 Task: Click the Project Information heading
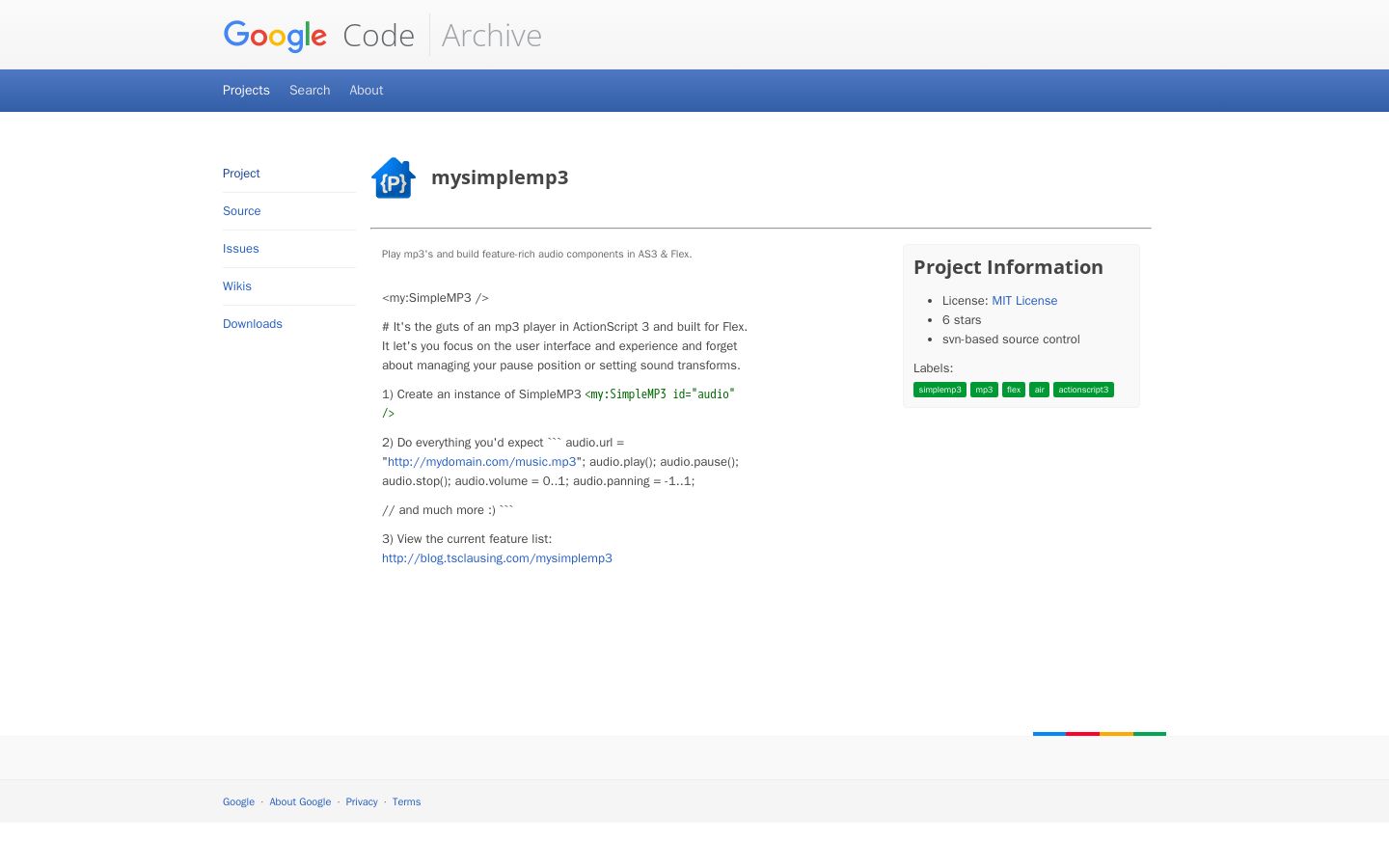[1008, 267]
